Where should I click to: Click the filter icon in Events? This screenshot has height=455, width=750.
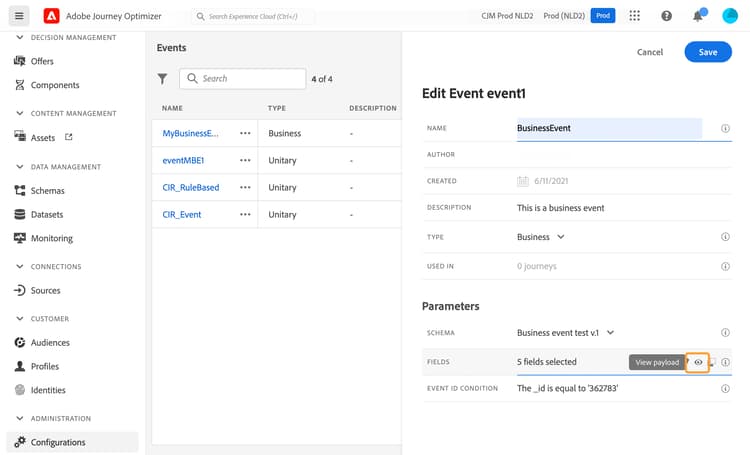[163, 79]
